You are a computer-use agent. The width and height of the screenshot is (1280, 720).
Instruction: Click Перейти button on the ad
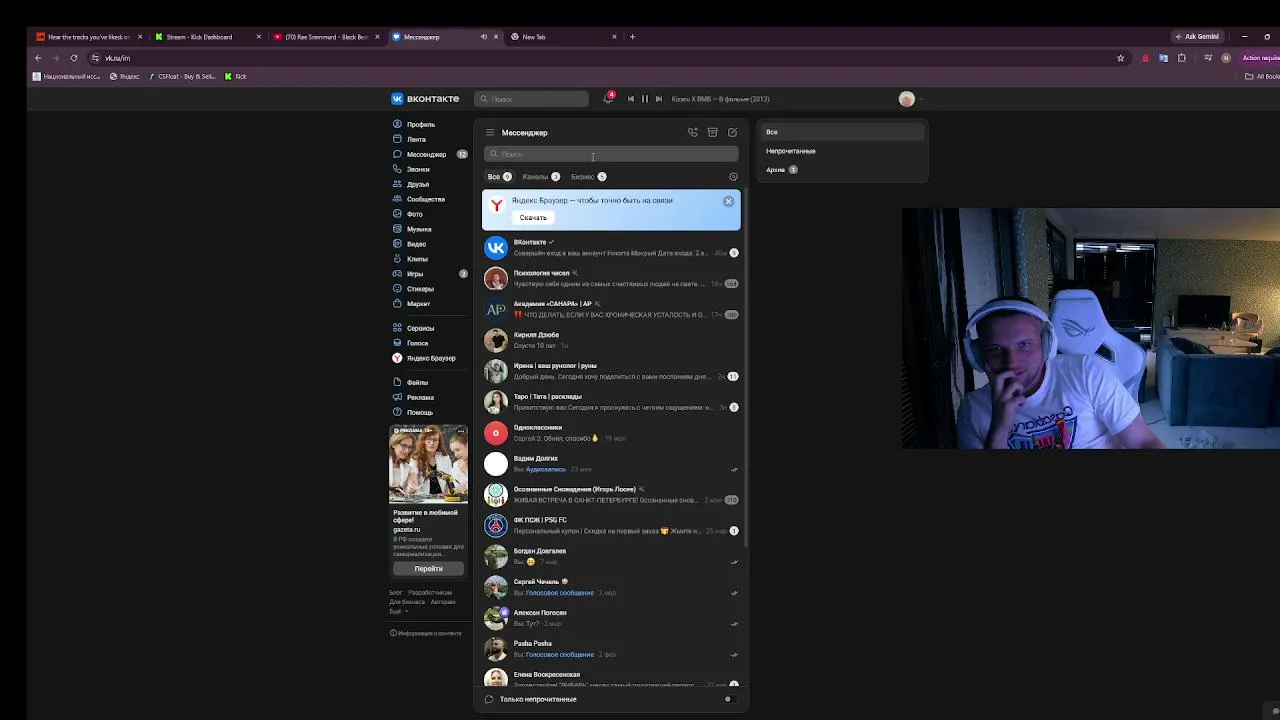(428, 569)
